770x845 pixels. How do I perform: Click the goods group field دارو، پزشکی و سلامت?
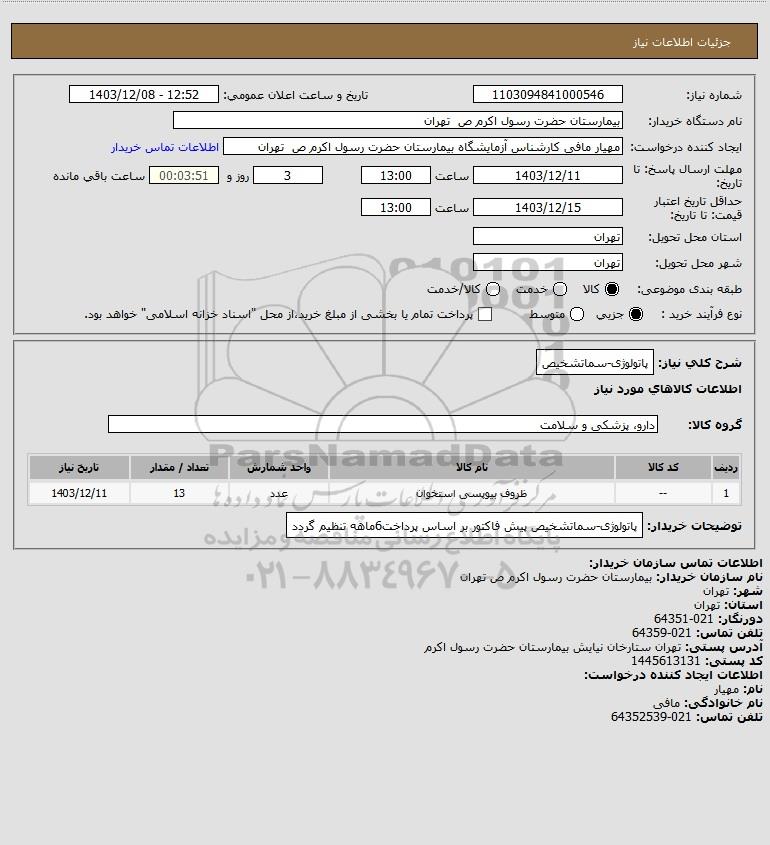(383, 424)
